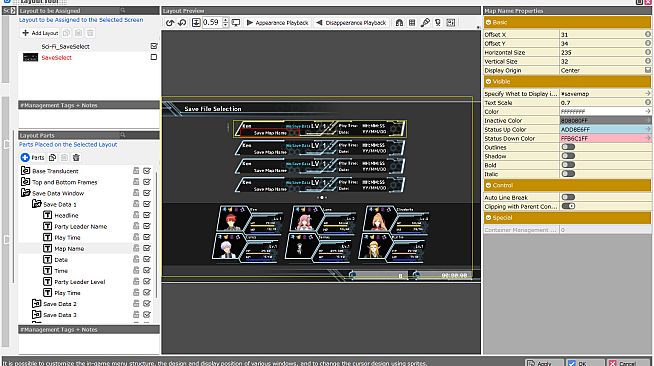
Task: Click the last panel icon in preview toolbar
Action: click(451, 23)
